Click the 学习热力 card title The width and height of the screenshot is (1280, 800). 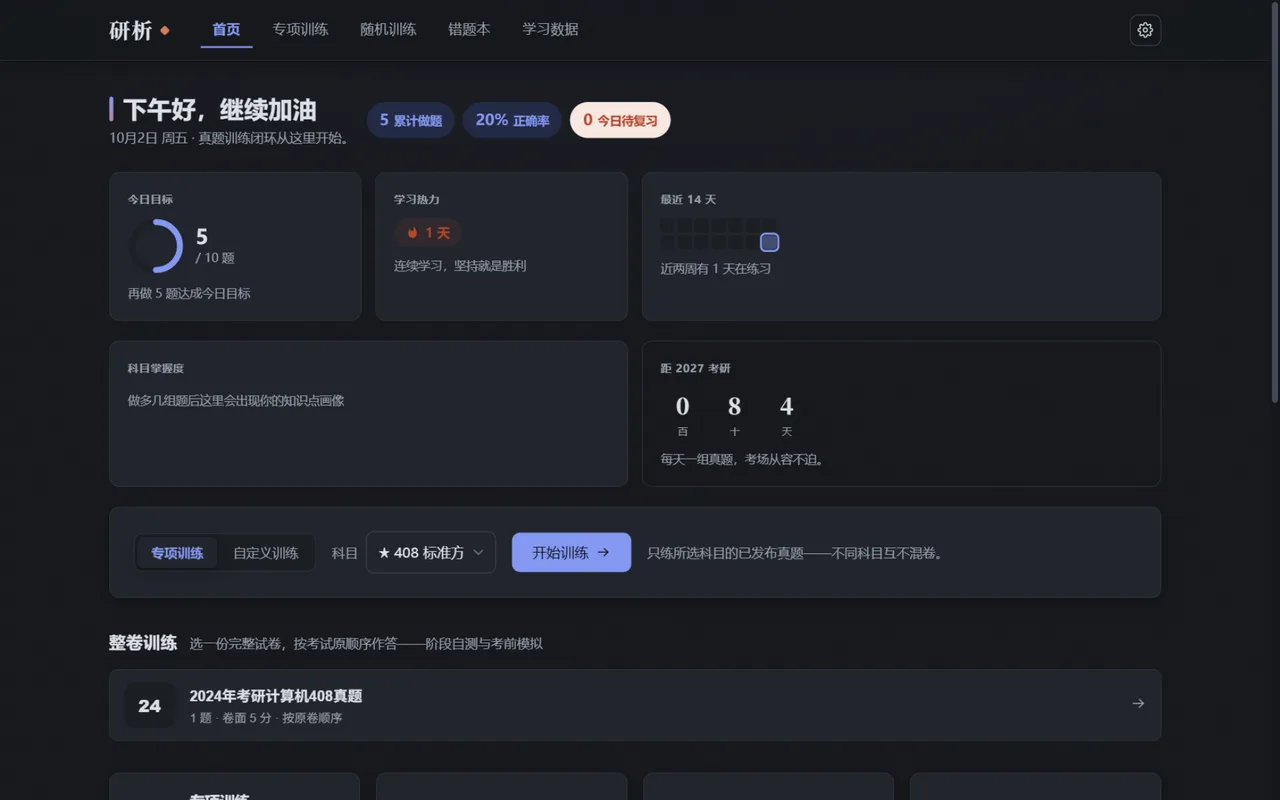tap(417, 199)
